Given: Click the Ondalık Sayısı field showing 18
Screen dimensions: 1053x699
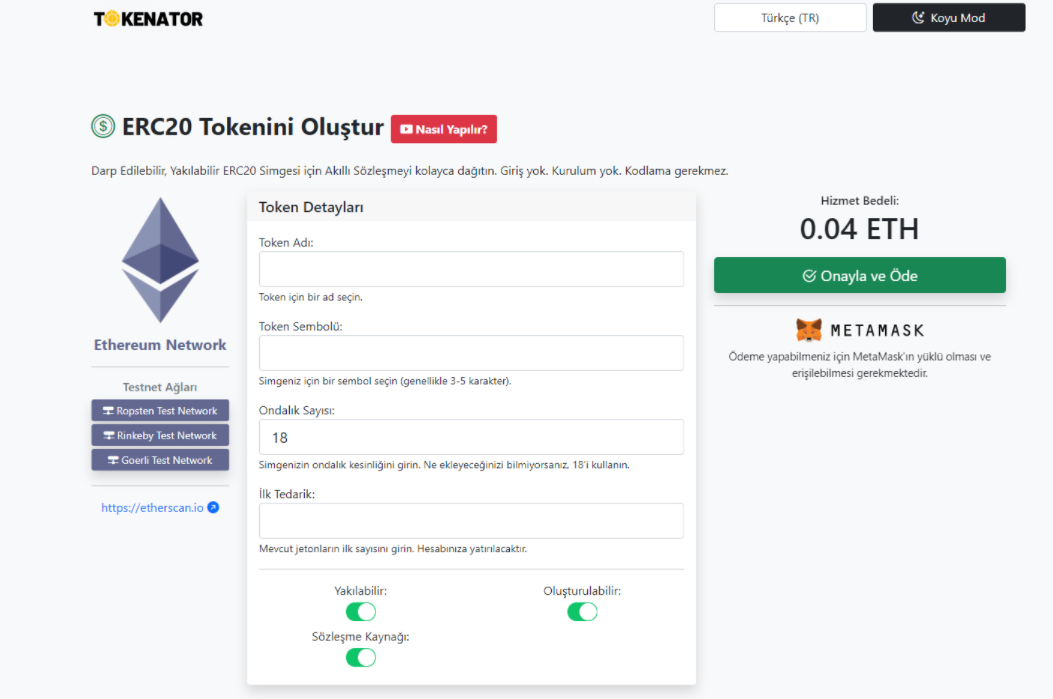Looking at the screenshot, I should tap(471, 437).
